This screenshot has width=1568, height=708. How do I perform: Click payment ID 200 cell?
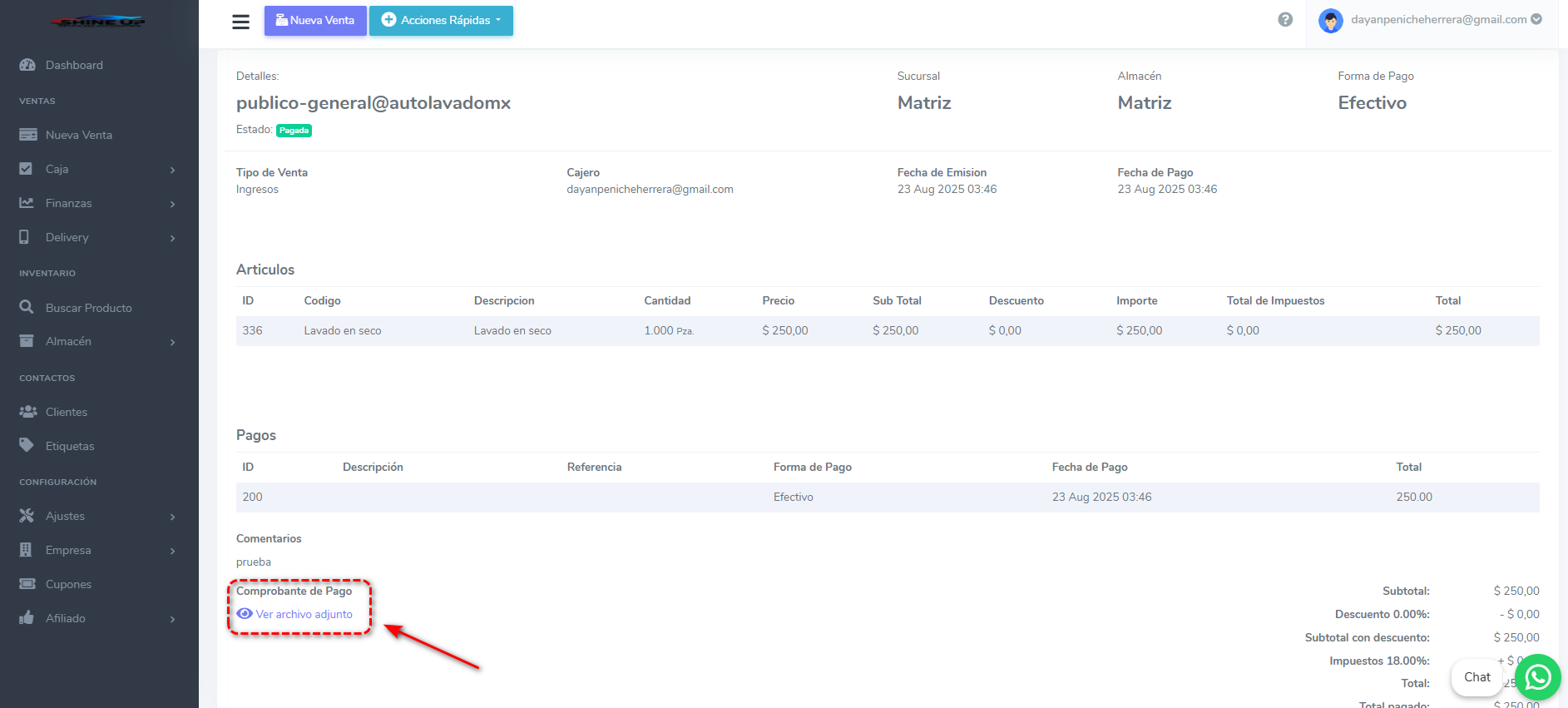(x=252, y=497)
